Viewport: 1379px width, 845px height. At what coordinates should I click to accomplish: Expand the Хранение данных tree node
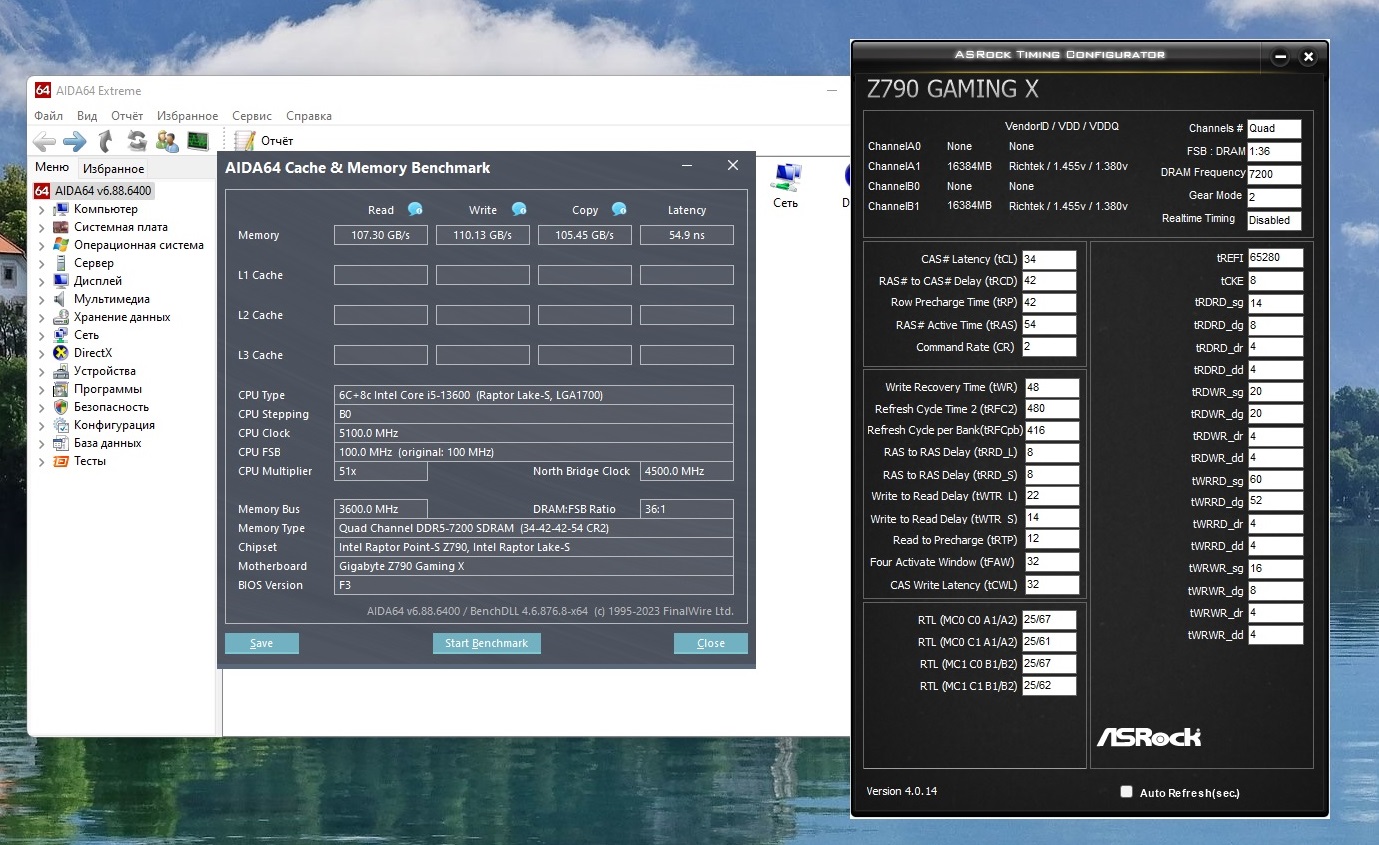tap(41, 317)
